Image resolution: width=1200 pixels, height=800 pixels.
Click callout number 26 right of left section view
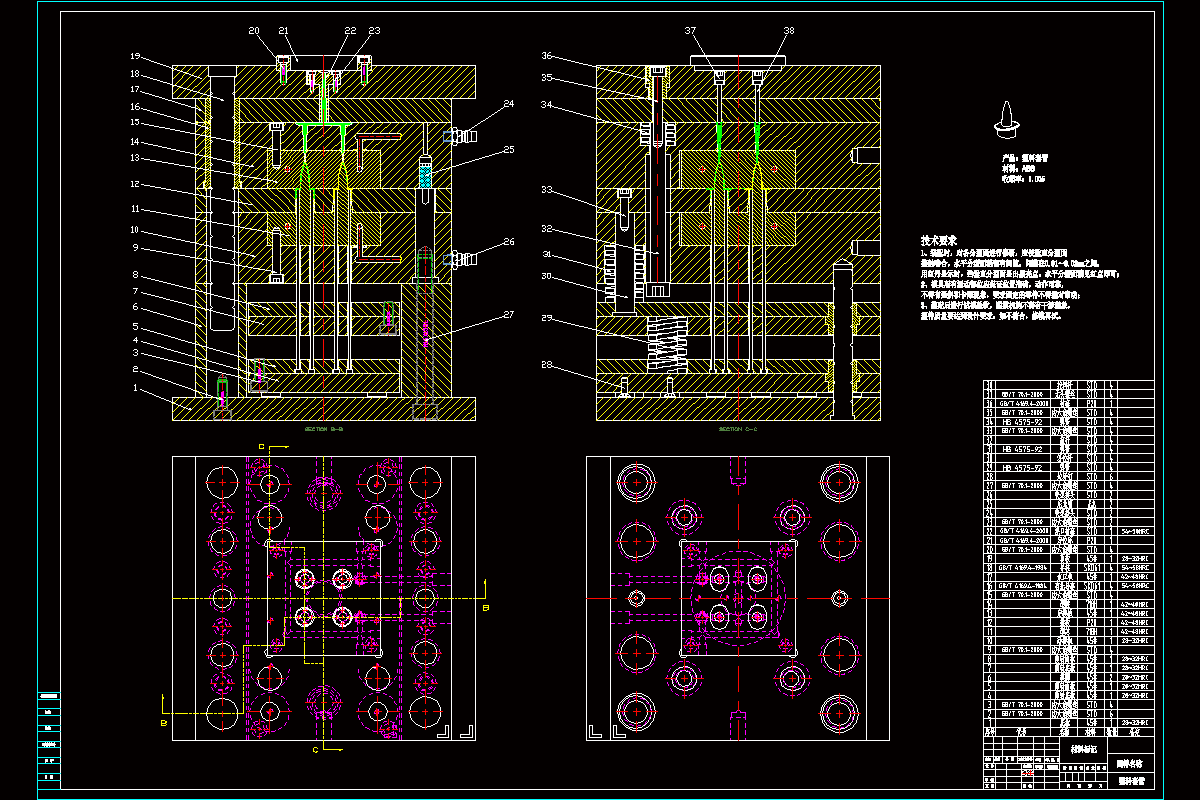(x=508, y=241)
